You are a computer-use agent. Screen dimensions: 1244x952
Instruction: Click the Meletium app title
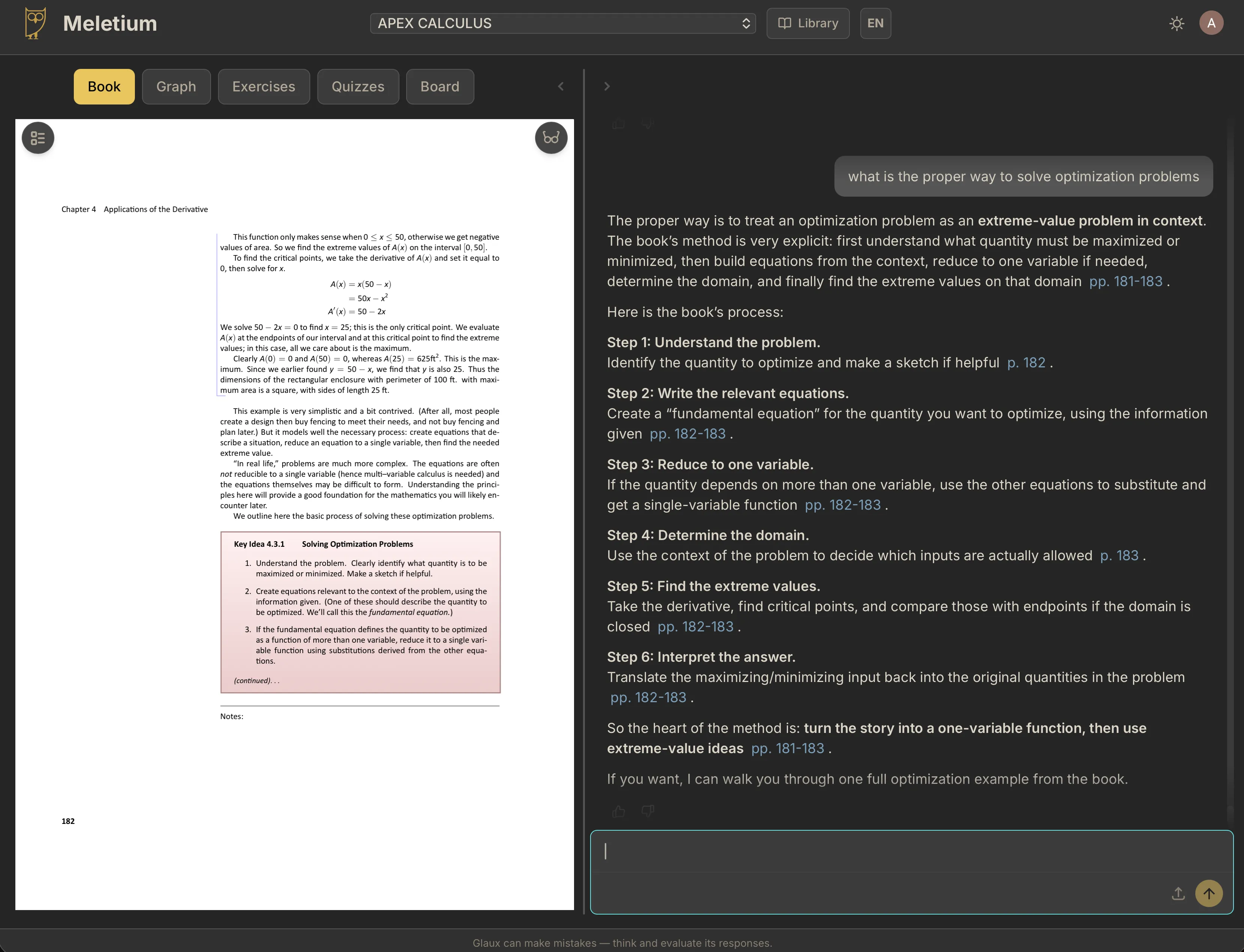(110, 23)
